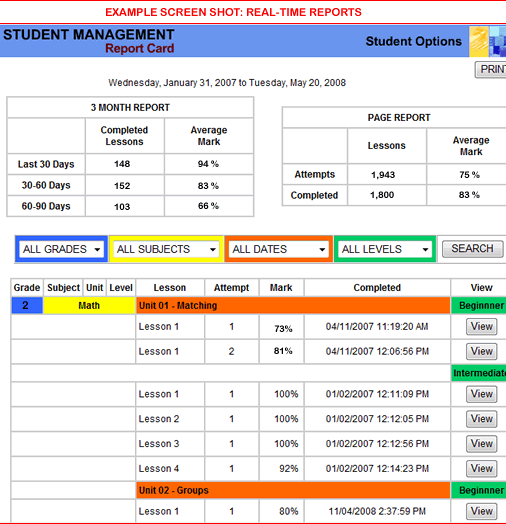Click the View column header
The image size is (506, 524).
(482, 288)
